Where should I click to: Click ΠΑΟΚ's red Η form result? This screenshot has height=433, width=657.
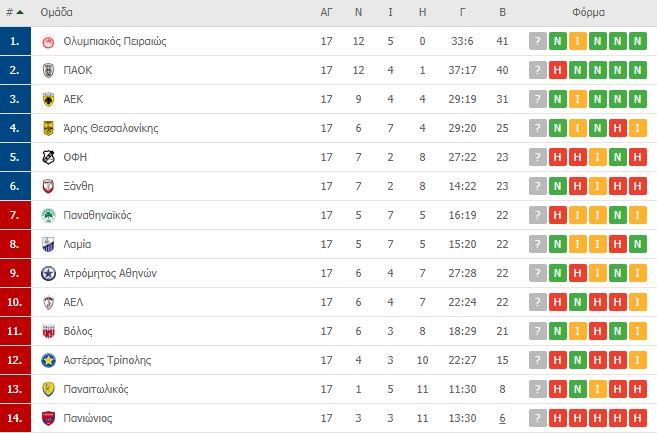click(x=557, y=70)
